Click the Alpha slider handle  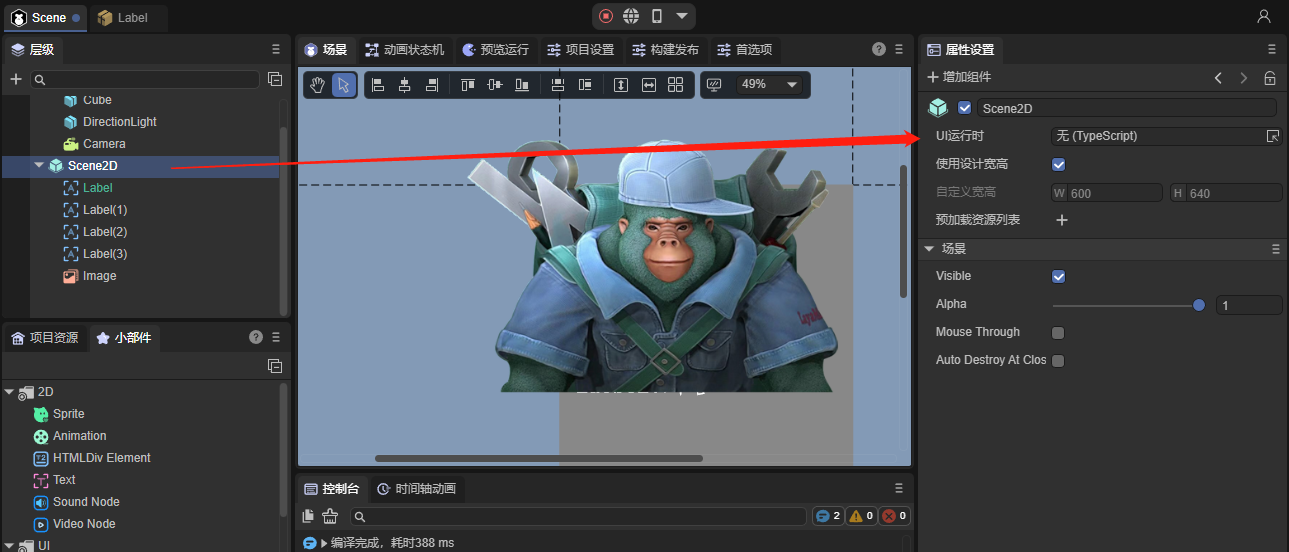click(1199, 305)
